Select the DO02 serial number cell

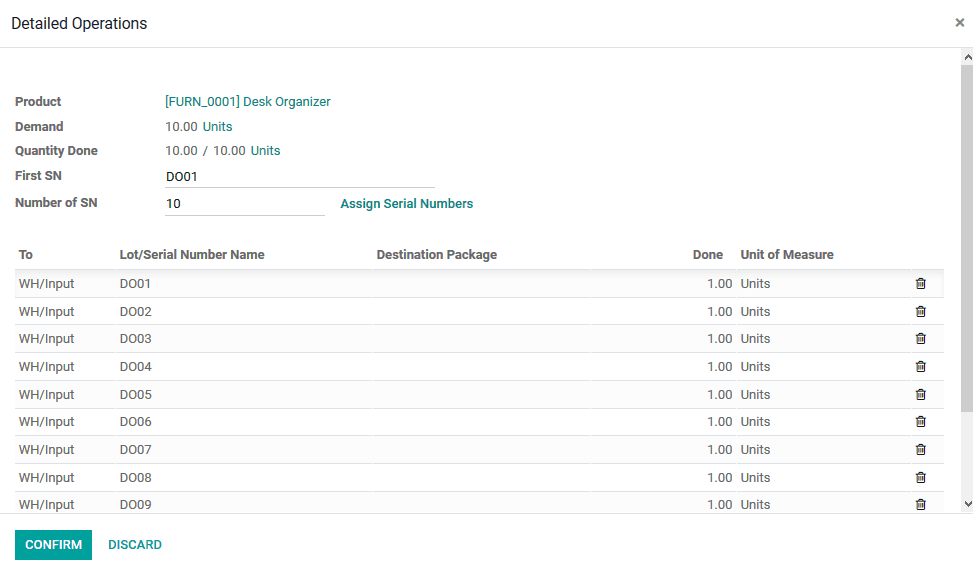(x=244, y=312)
